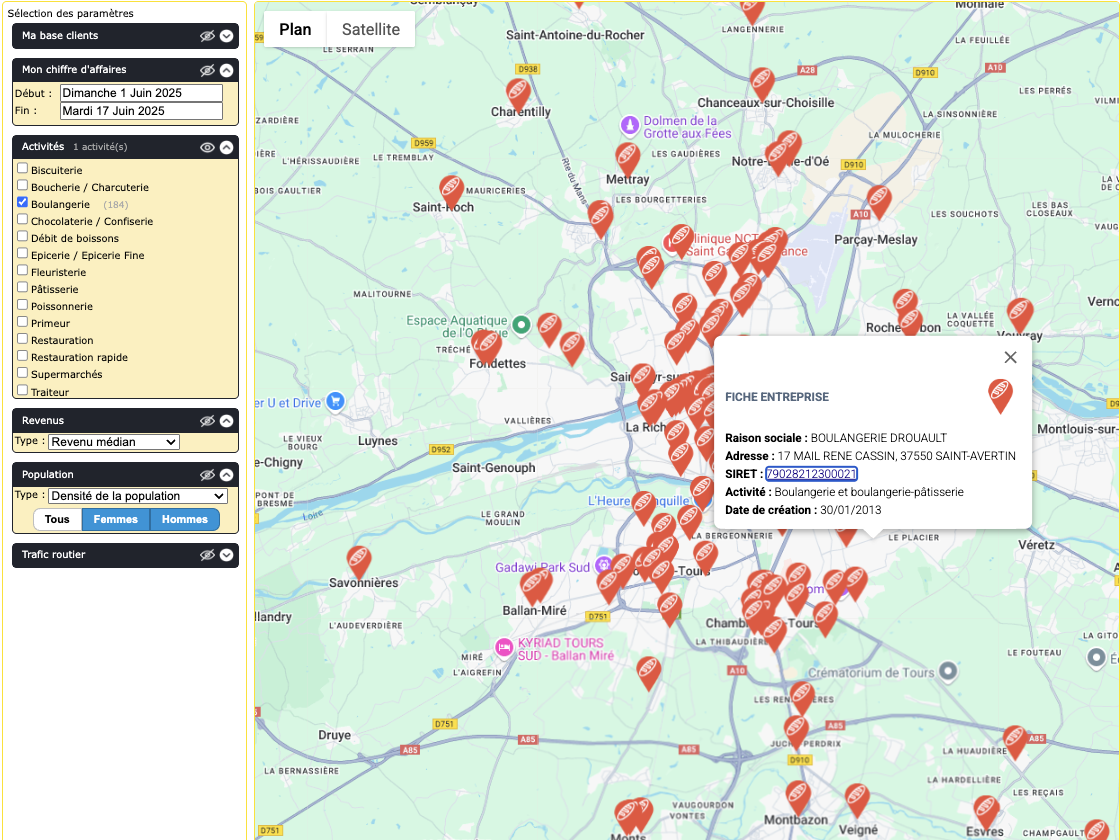Click the Kyriad Tours Sud hotel icon
The image size is (1120, 840).
(x=504, y=648)
